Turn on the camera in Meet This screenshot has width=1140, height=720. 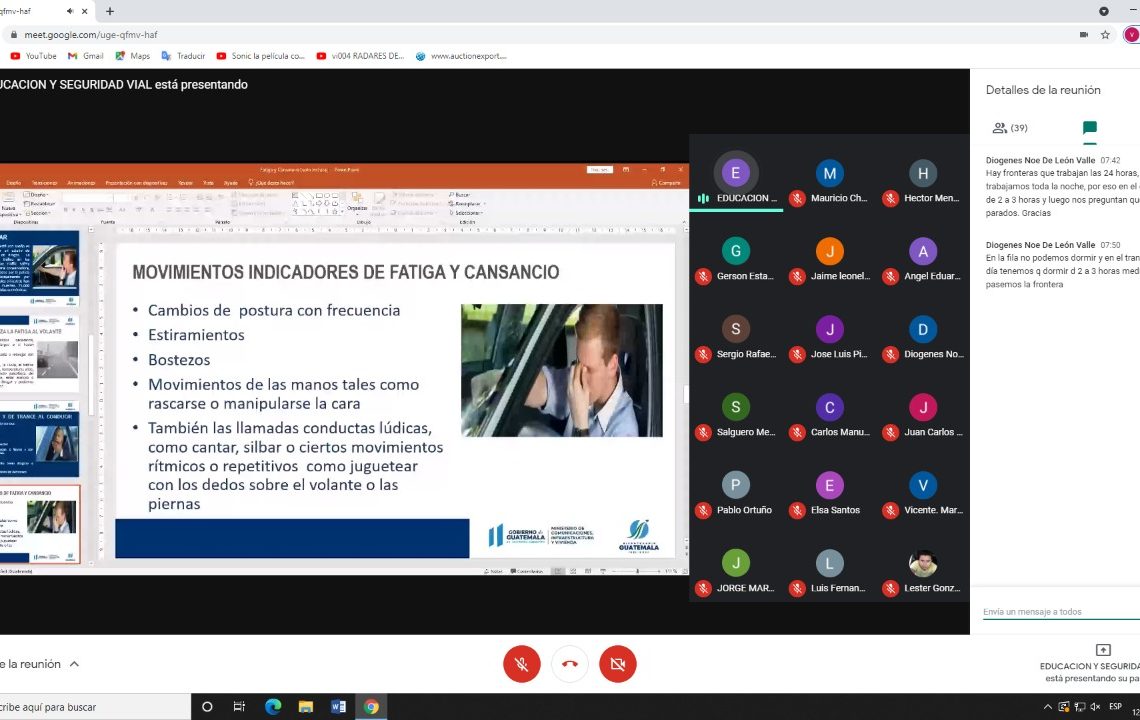pos(618,664)
